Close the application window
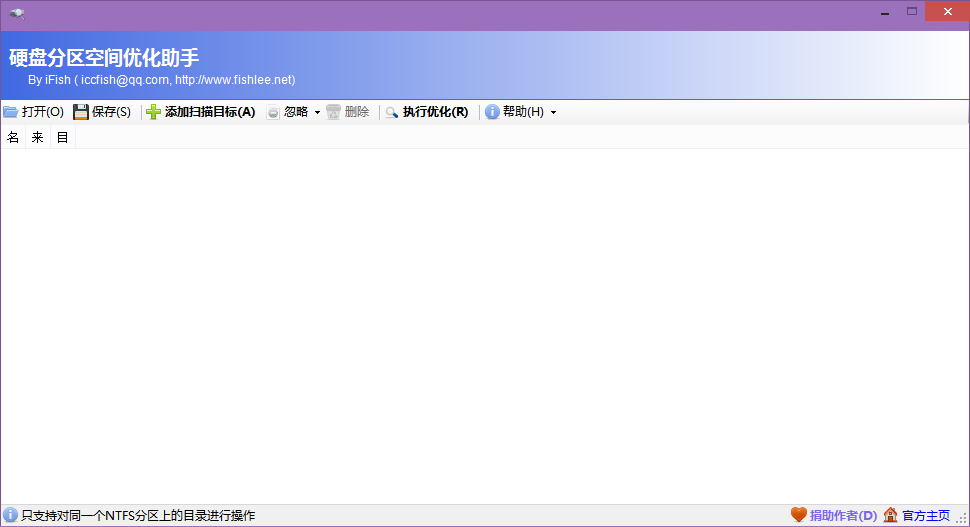The height and width of the screenshot is (527, 970). 947,11
